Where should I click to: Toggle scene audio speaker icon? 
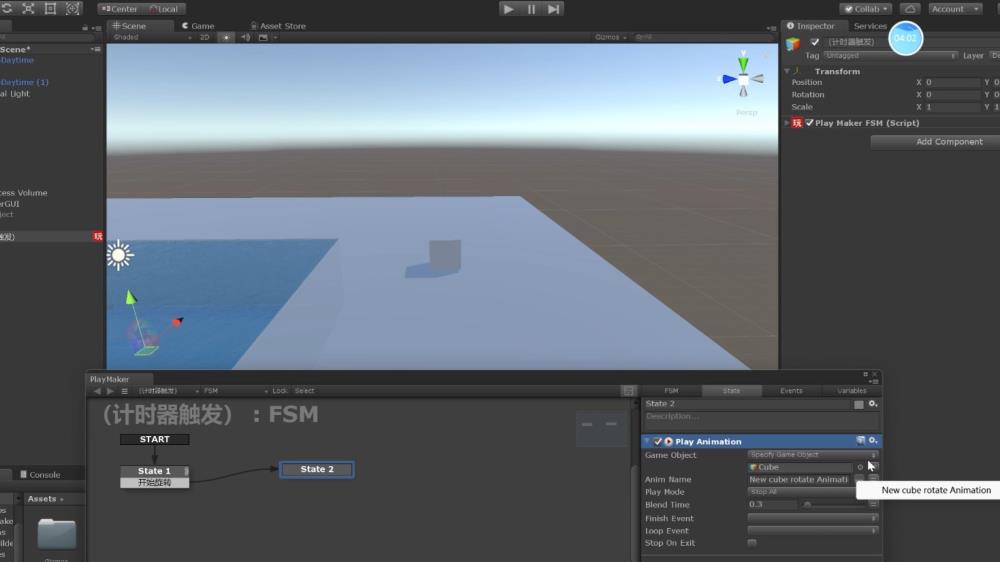(246, 37)
